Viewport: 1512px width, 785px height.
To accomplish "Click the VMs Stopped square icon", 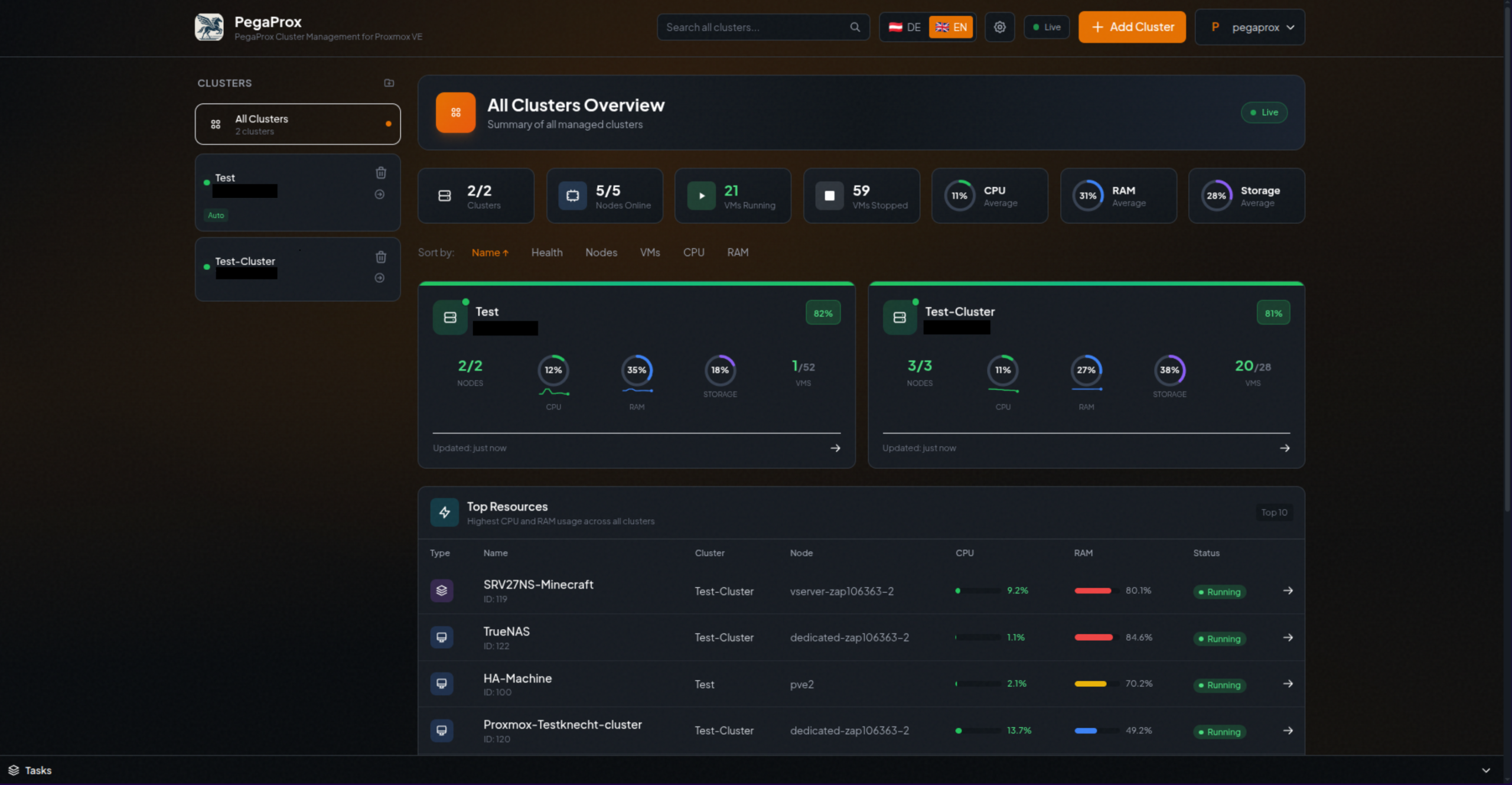I will [829, 196].
